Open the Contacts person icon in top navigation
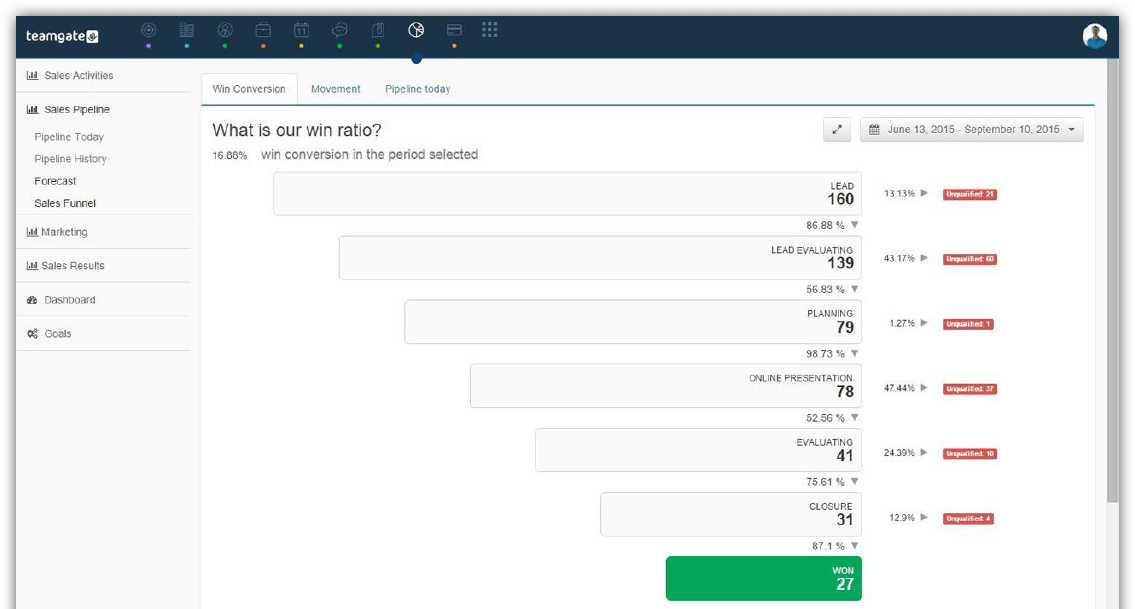This screenshot has height=609, width=1135. pos(225,30)
